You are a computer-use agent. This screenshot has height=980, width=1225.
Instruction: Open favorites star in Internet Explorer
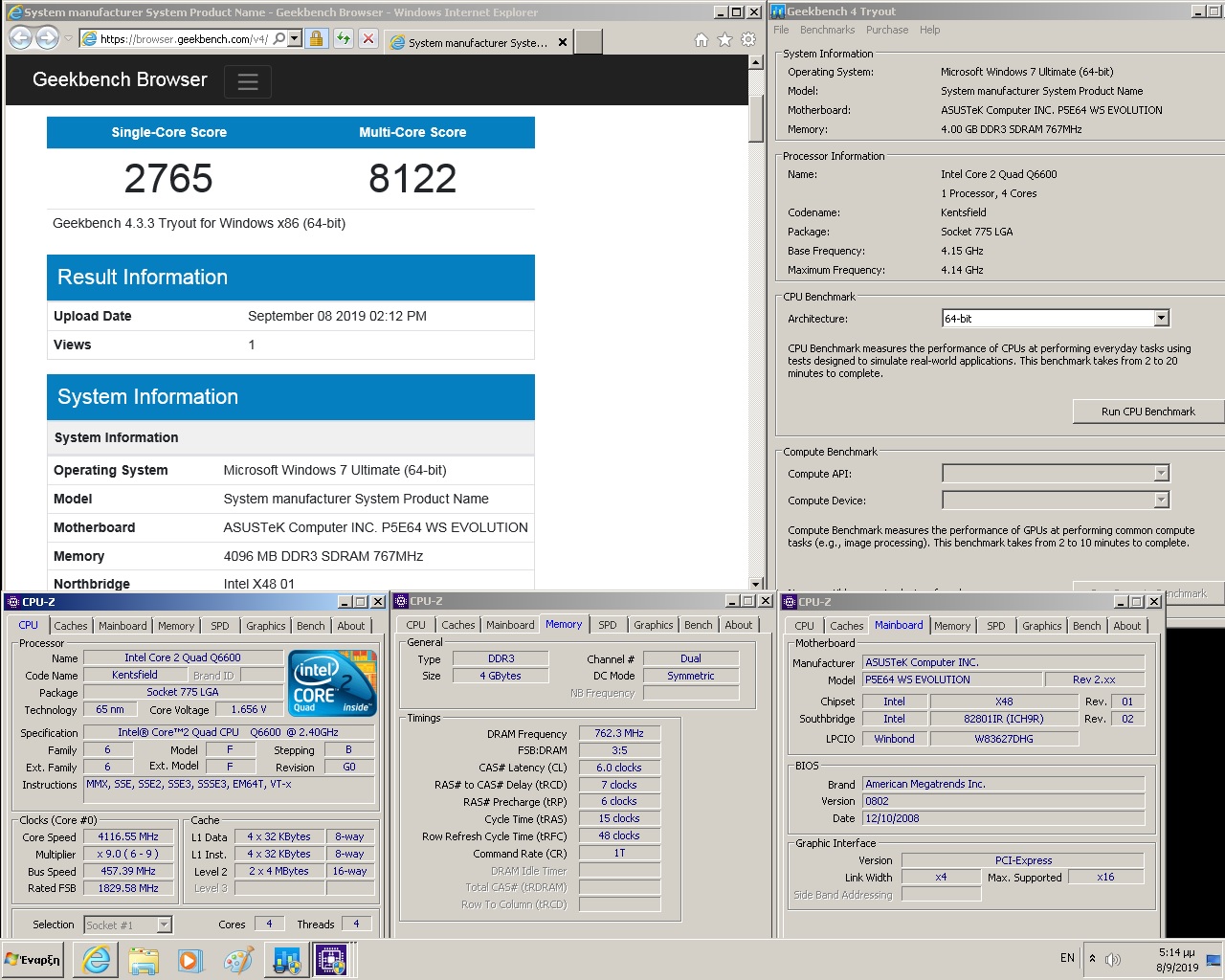click(724, 39)
